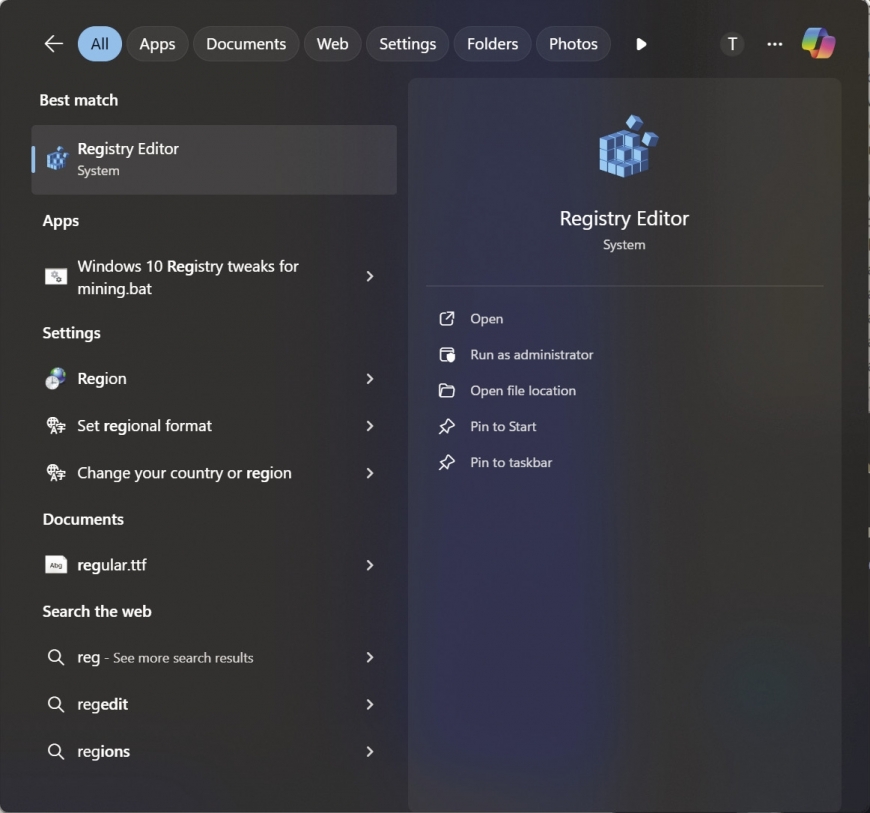This screenshot has height=813, width=870.
Task: Switch to the Settings filter tab
Action: click(408, 44)
